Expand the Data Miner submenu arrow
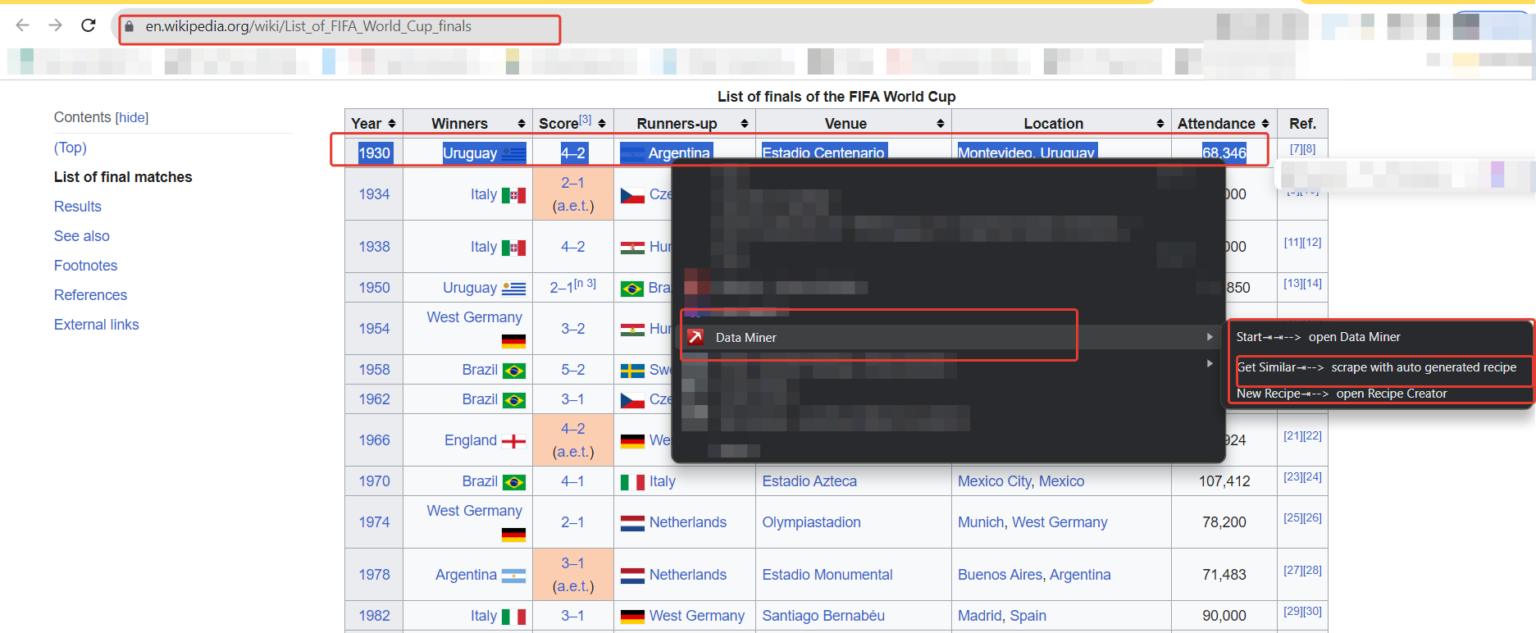The height and width of the screenshot is (633, 1536). point(1210,337)
